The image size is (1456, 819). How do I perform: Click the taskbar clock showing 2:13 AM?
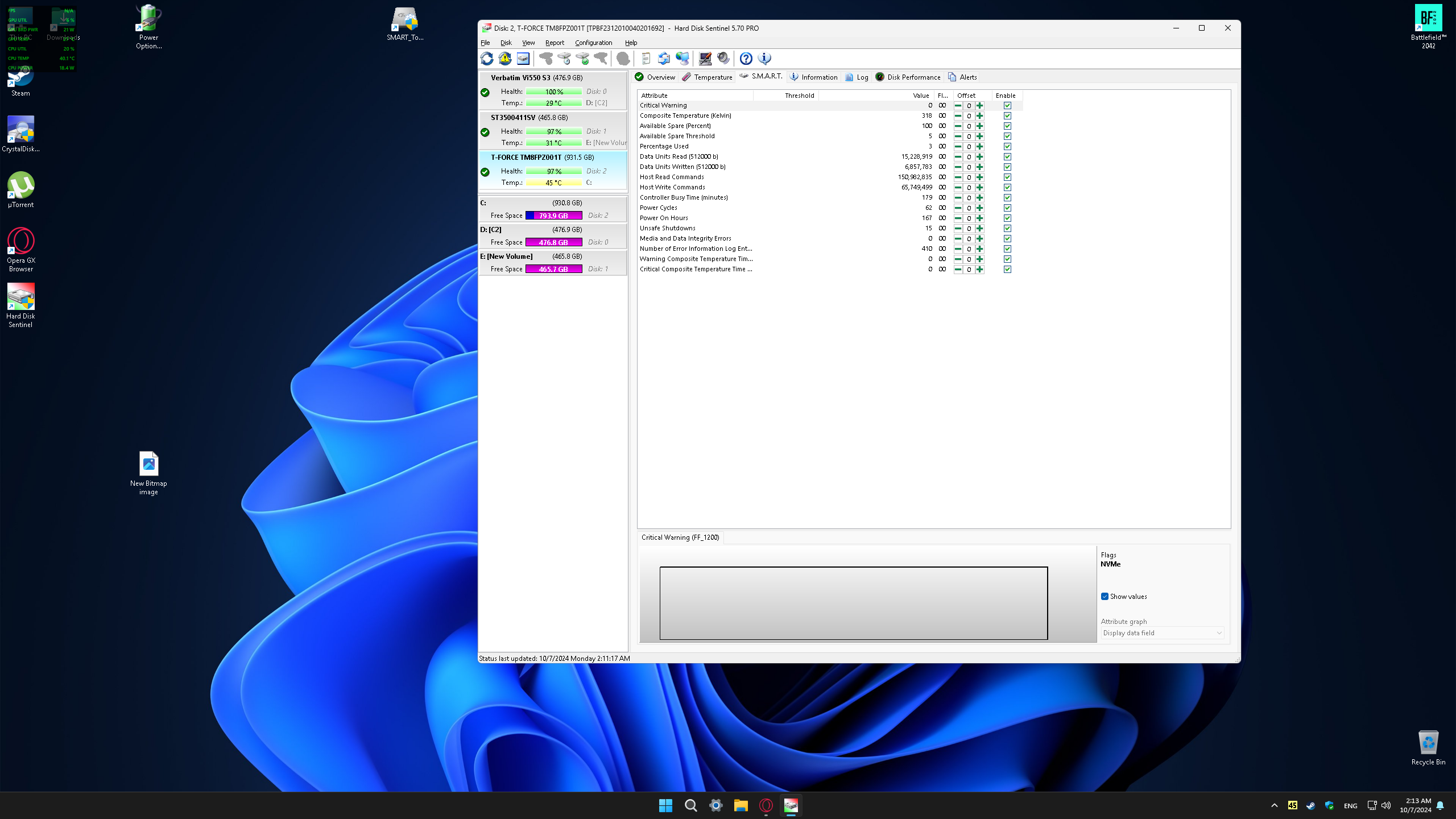click(x=1415, y=805)
